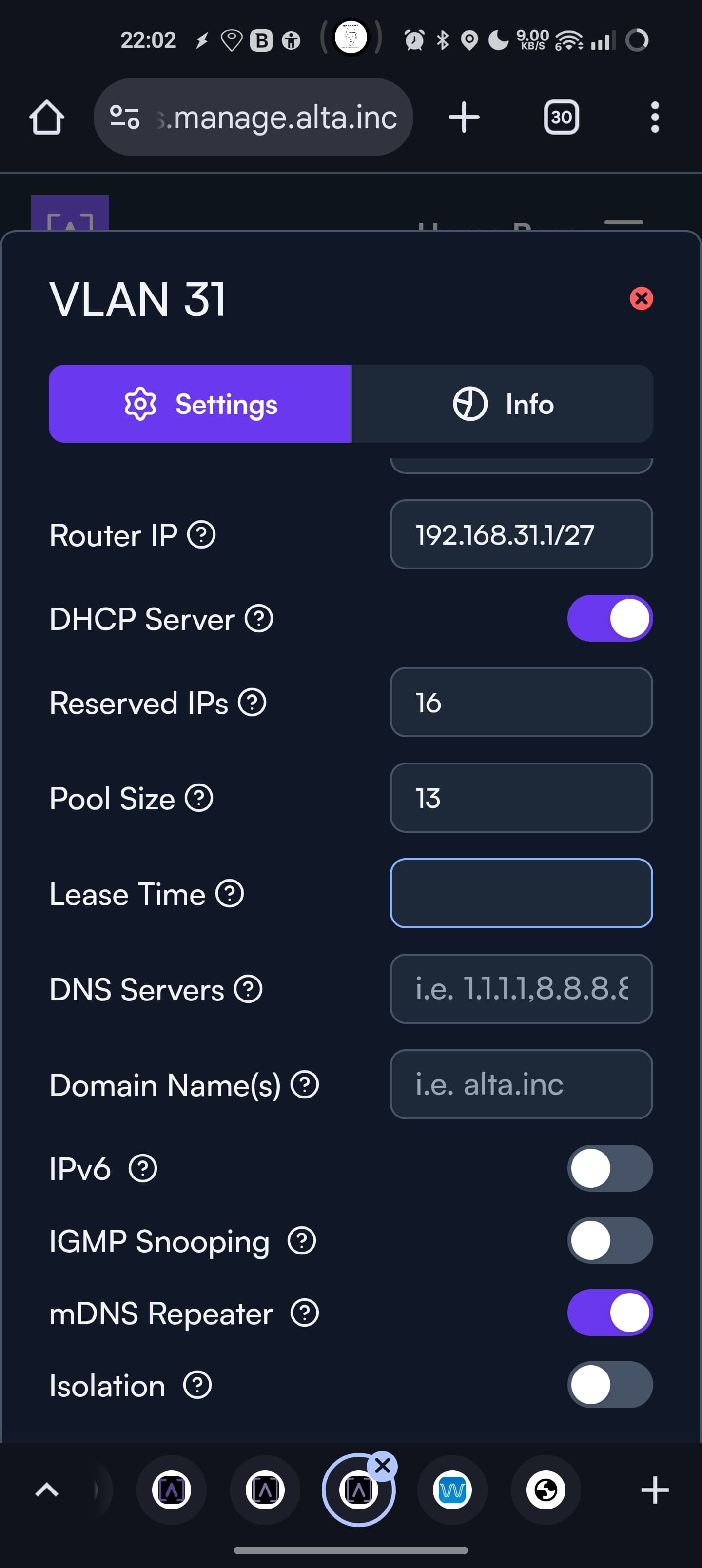Viewport: 702px width, 1568px height.
Task: Expand the tab strip with the up chevron
Action: (x=47, y=1490)
